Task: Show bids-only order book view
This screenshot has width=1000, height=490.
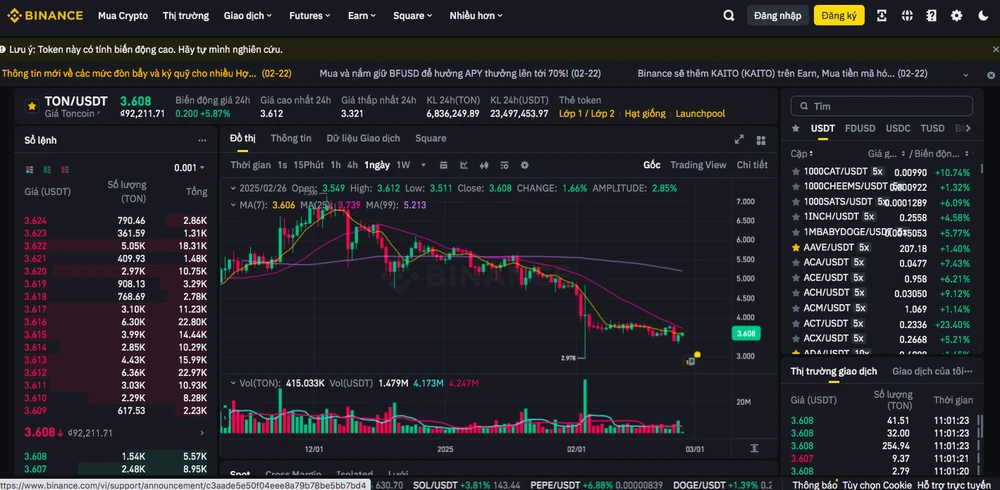Action: [x=47, y=169]
